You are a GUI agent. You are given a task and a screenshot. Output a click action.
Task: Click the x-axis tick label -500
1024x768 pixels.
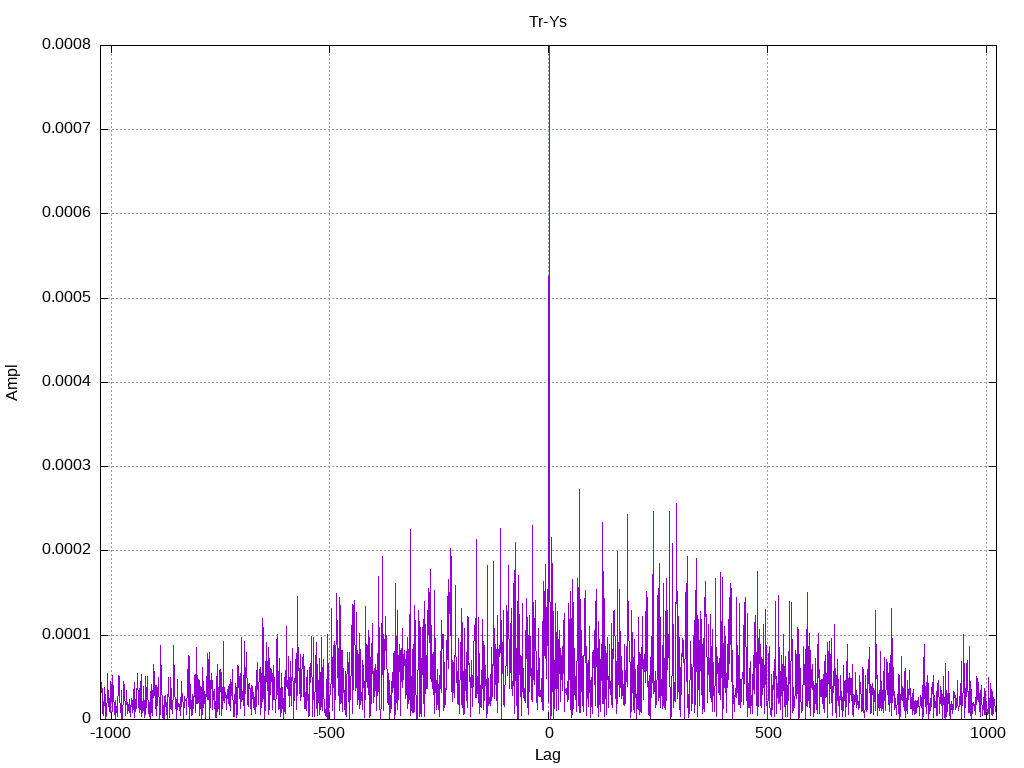coord(328,733)
